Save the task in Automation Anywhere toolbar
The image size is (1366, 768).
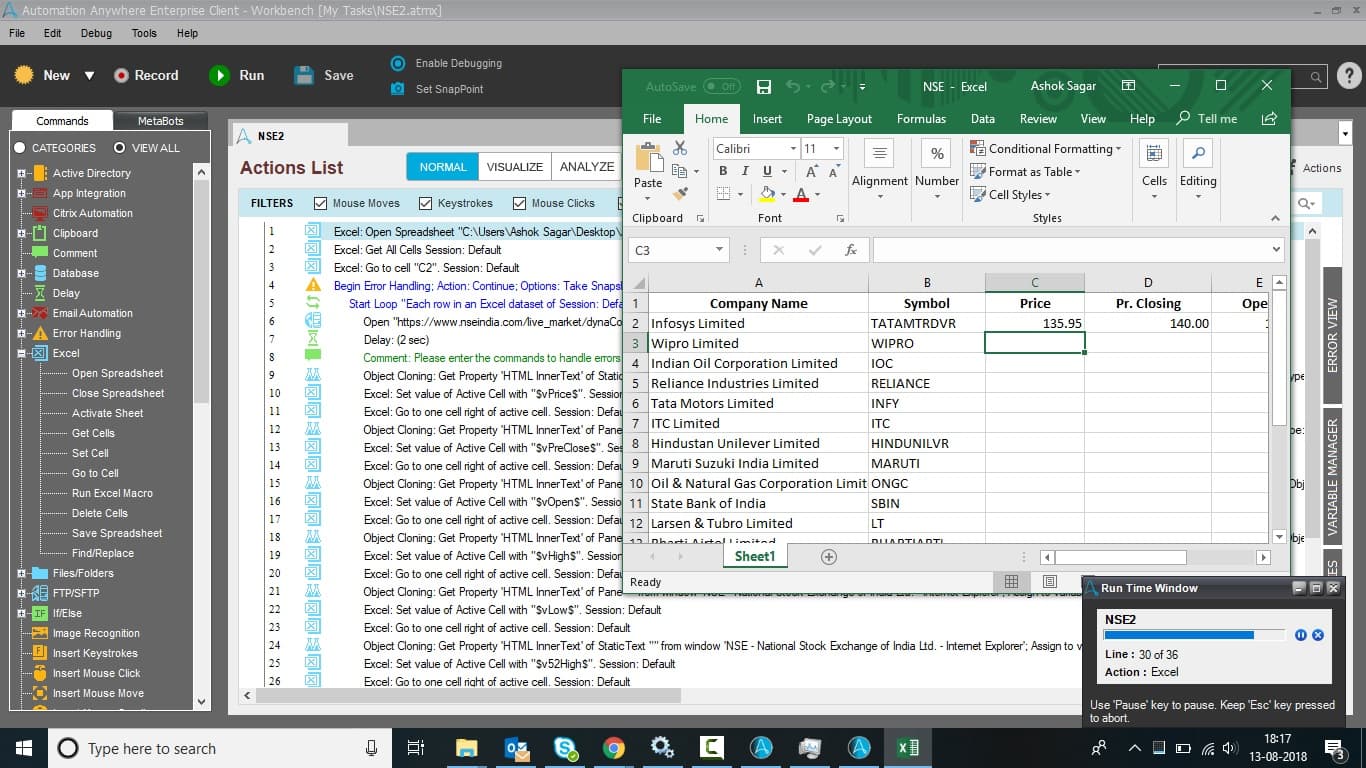324,75
